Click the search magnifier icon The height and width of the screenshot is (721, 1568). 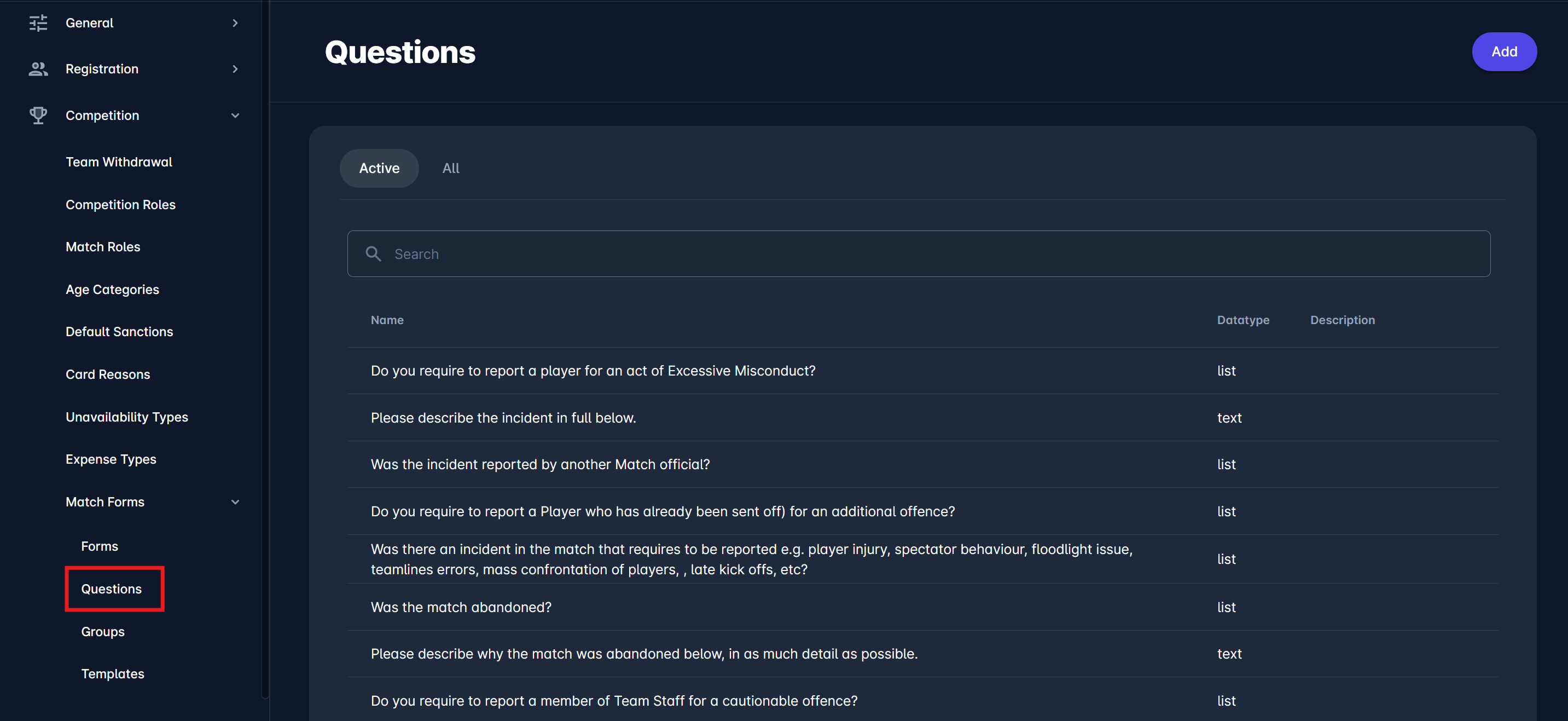(373, 254)
